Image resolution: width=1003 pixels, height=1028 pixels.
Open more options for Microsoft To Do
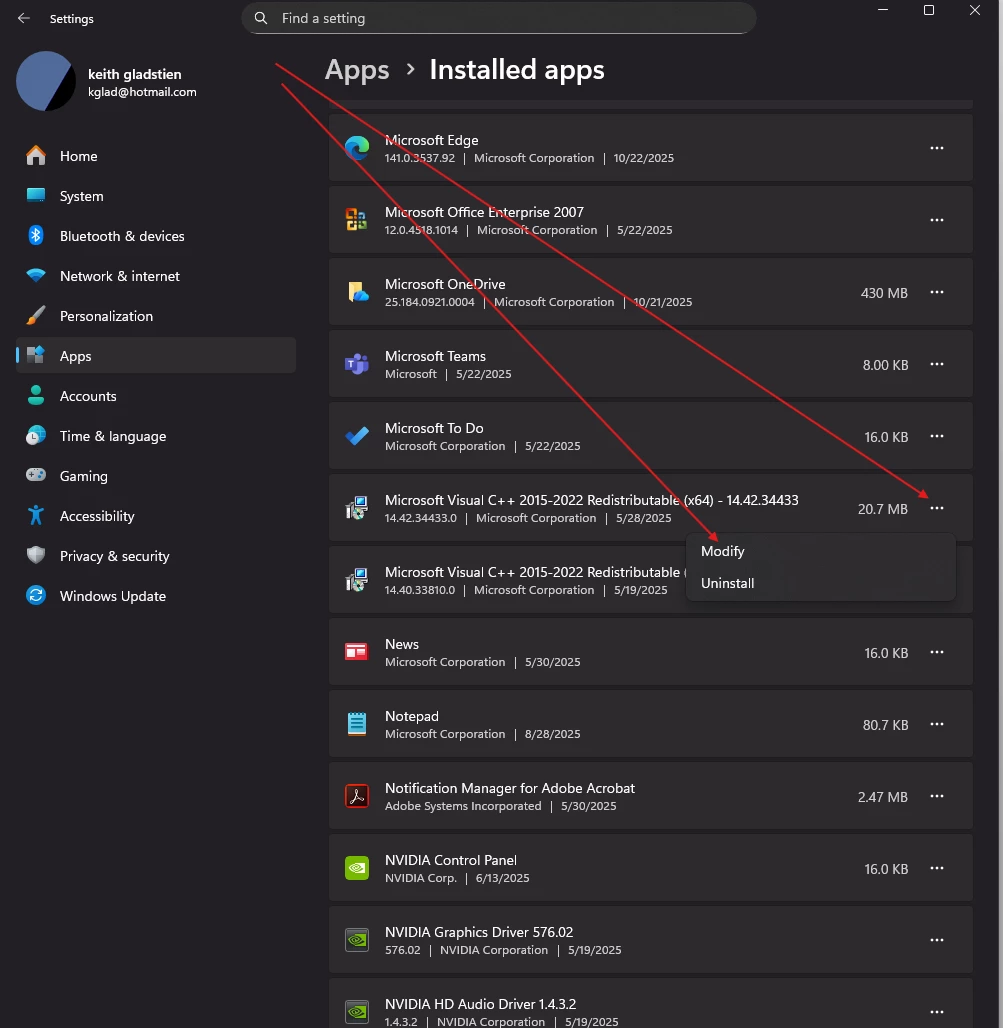click(x=937, y=437)
